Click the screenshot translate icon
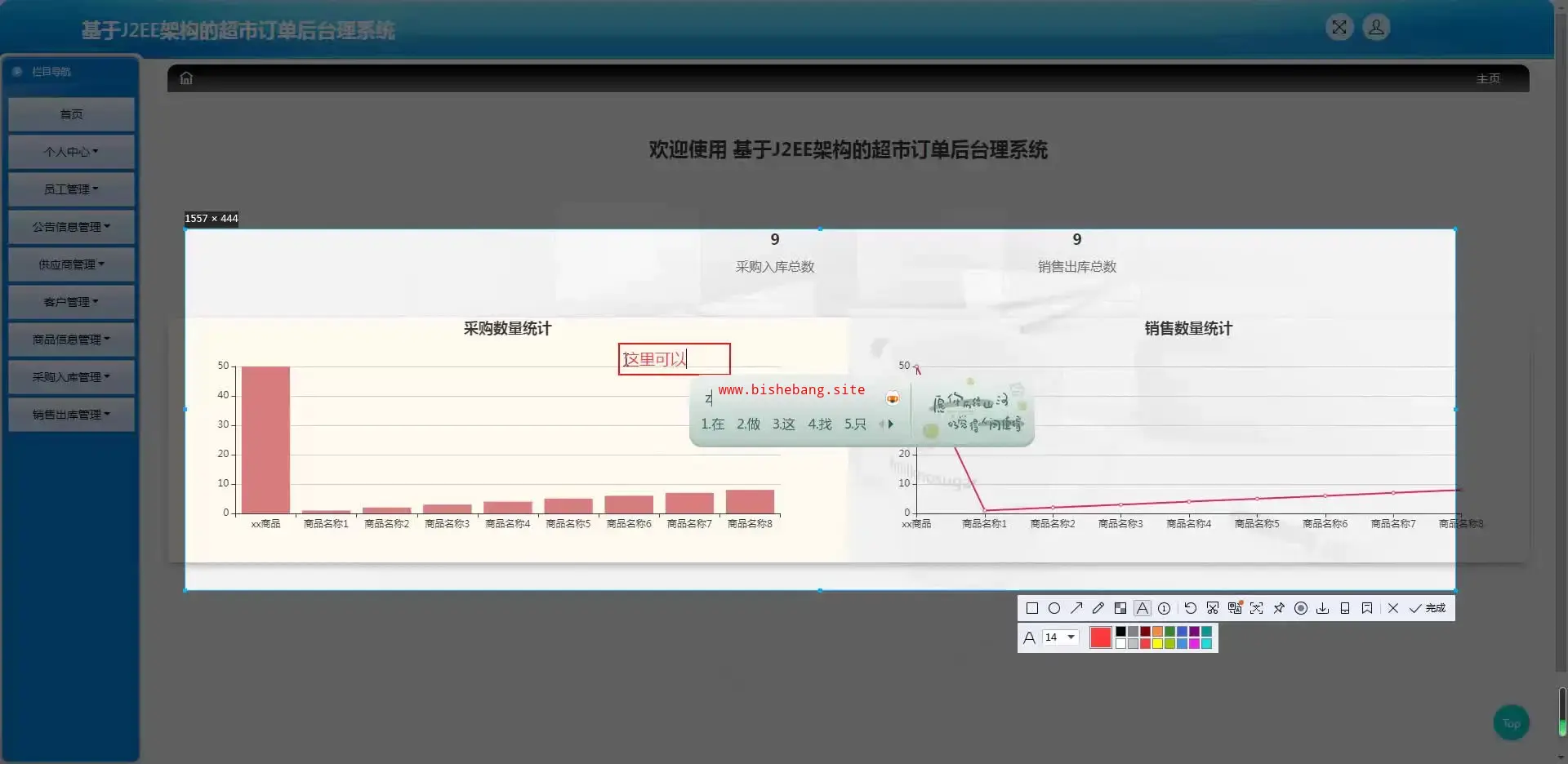Screen dimensions: 1568x764 coord(1235,608)
